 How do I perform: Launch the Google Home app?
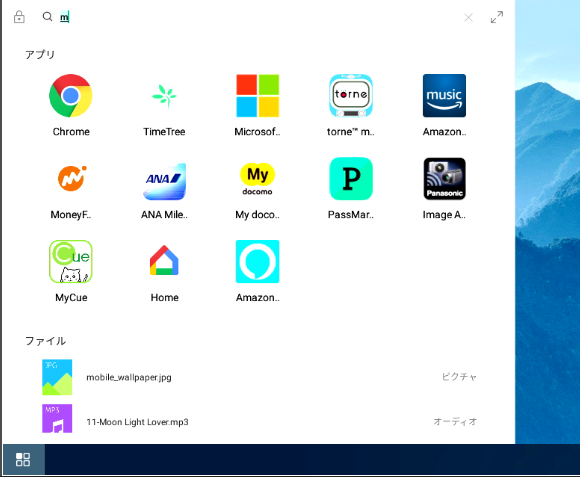point(164,261)
